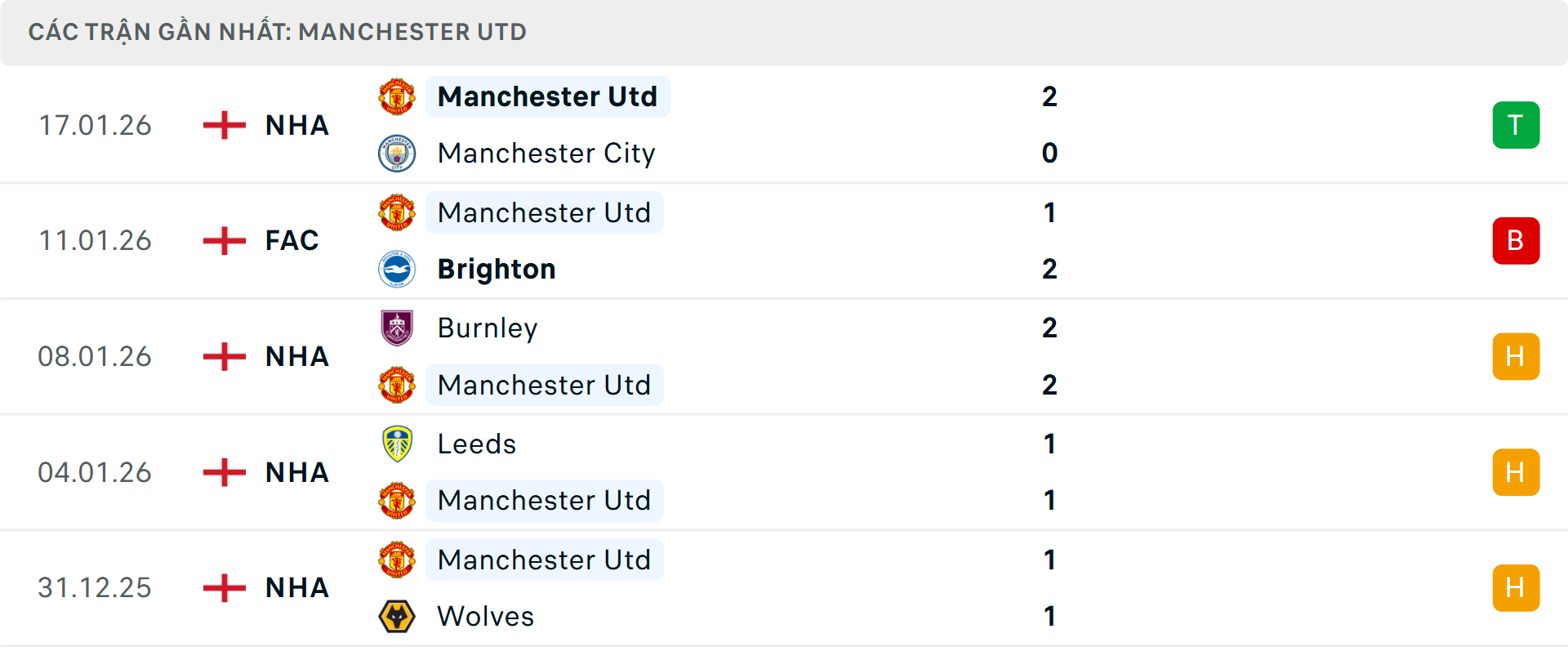1568x647 pixels.
Task: Click the England flag beside FAC
Action: pyautogui.click(x=224, y=241)
